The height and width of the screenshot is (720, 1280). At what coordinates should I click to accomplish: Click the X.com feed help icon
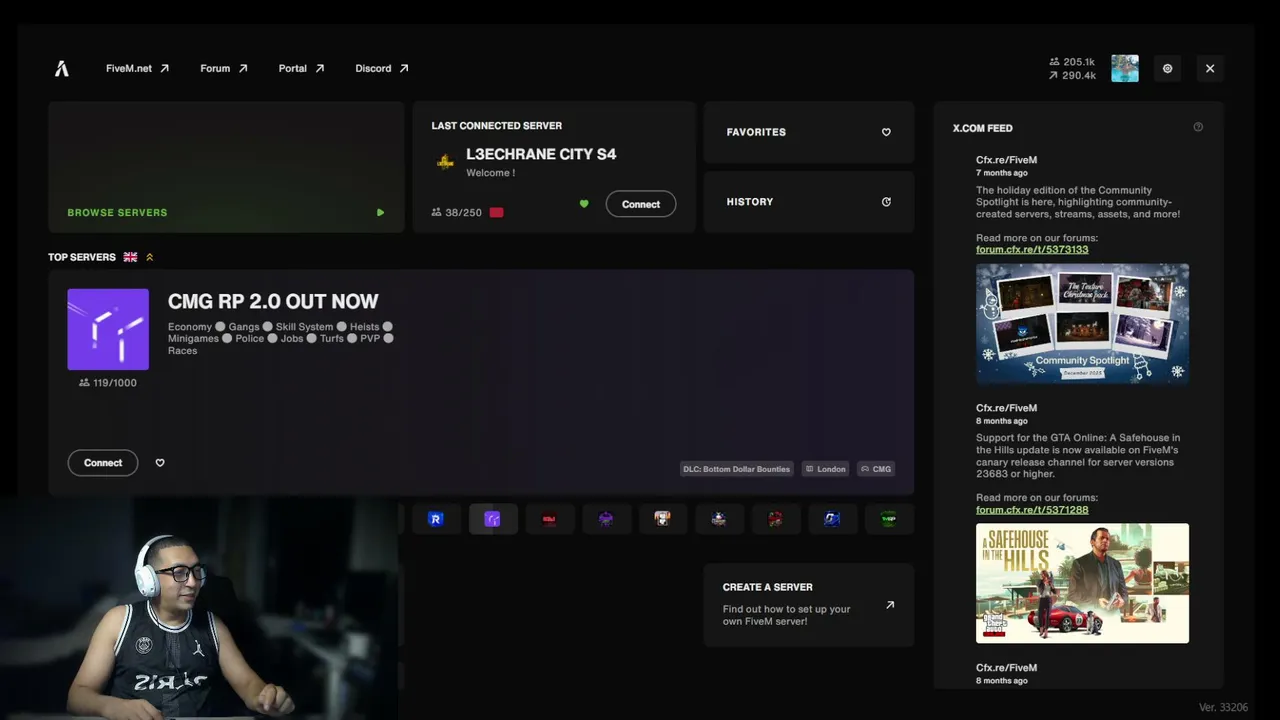click(1198, 127)
